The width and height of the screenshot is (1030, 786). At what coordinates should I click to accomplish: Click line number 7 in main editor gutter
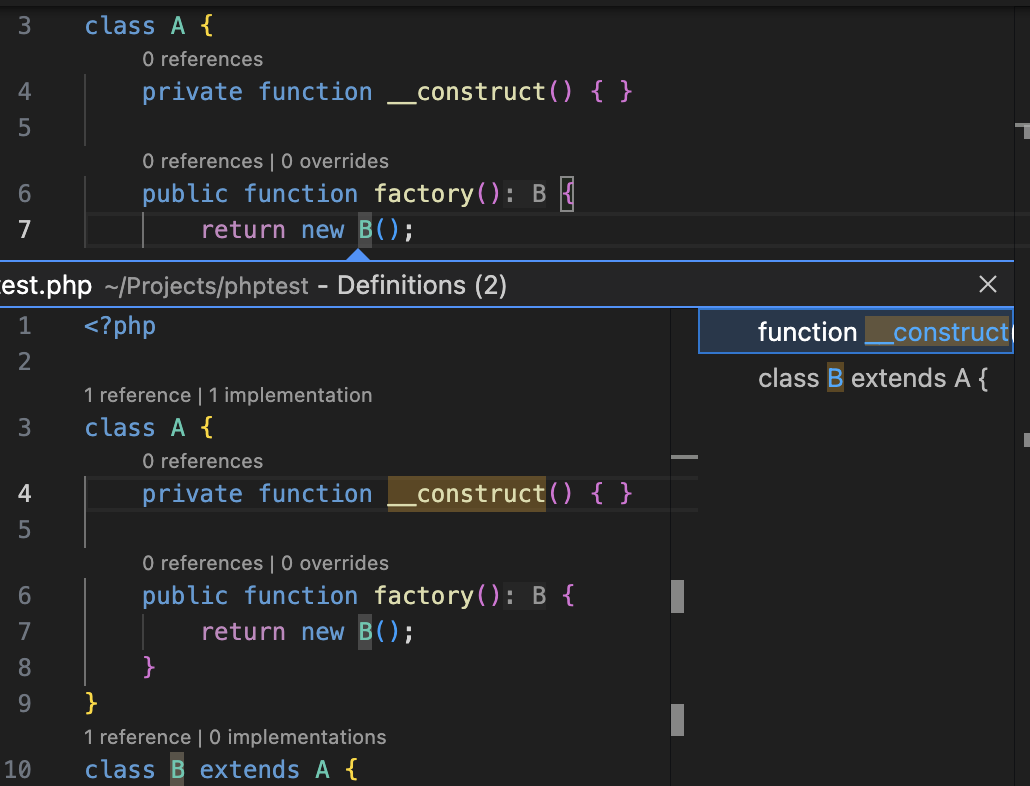[x=25, y=230]
